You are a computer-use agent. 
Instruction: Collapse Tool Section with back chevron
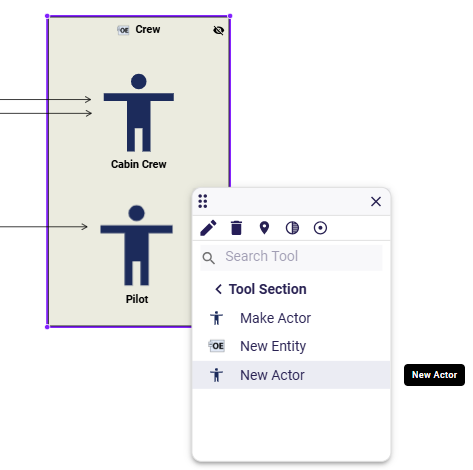pos(219,289)
